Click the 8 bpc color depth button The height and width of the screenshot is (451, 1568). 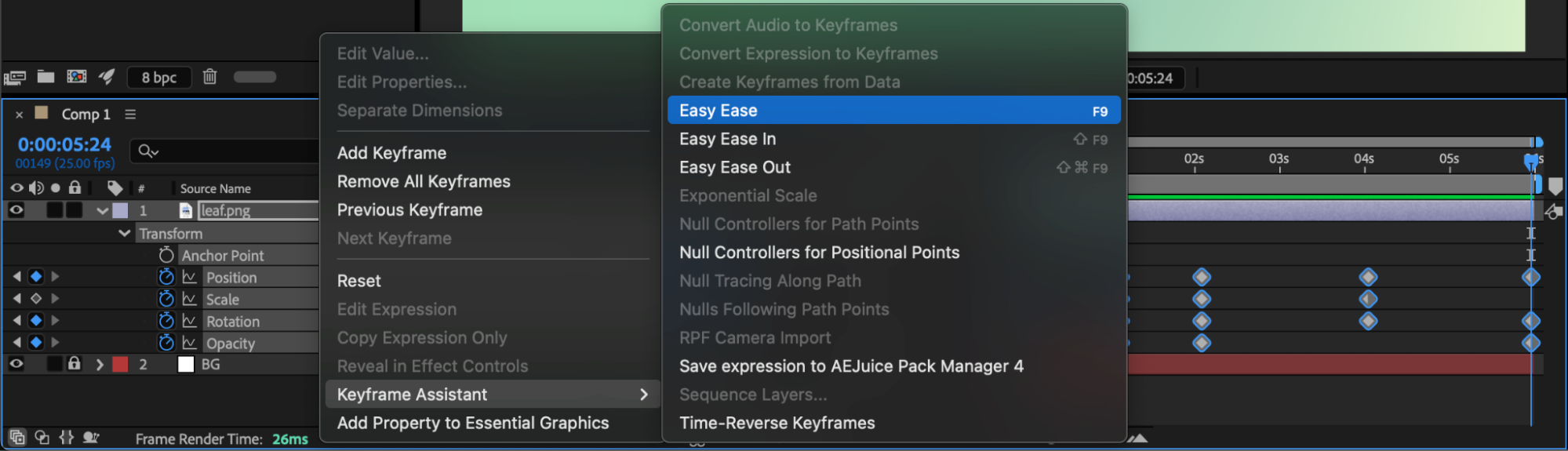(x=159, y=78)
